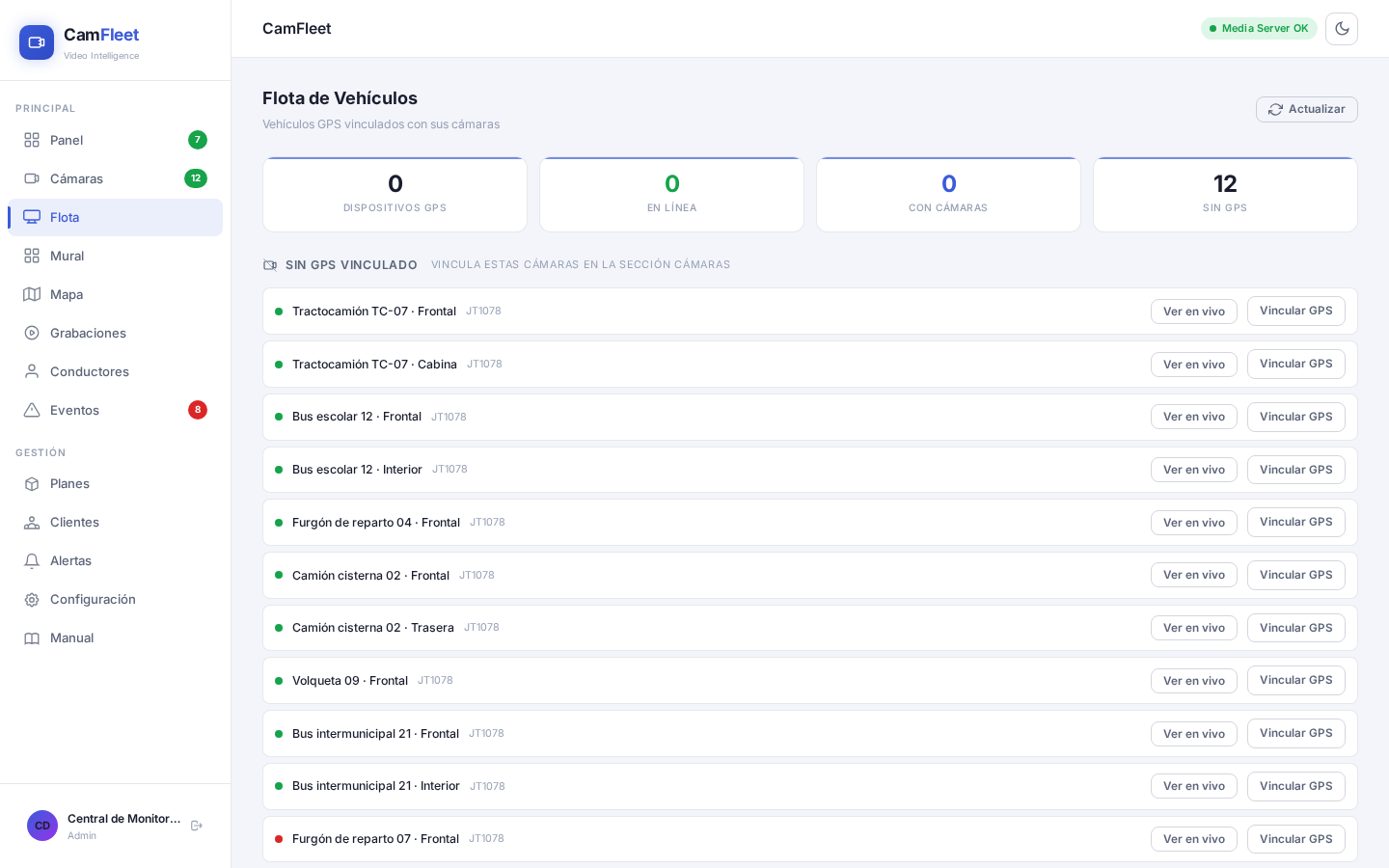Click the Eventos warning triangle icon

pyautogui.click(x=32, y=410)
